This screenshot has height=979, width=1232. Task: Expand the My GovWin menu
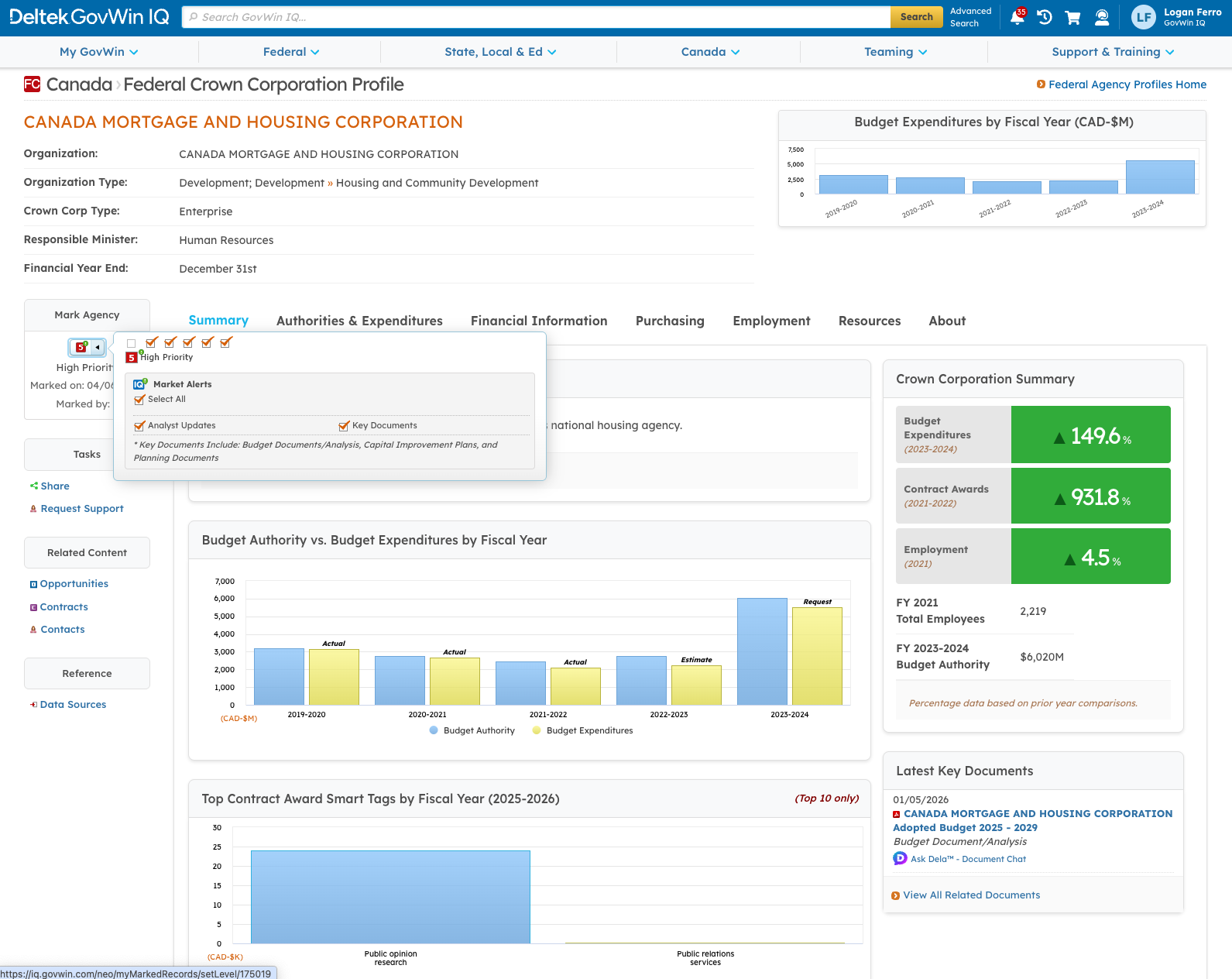99,52
